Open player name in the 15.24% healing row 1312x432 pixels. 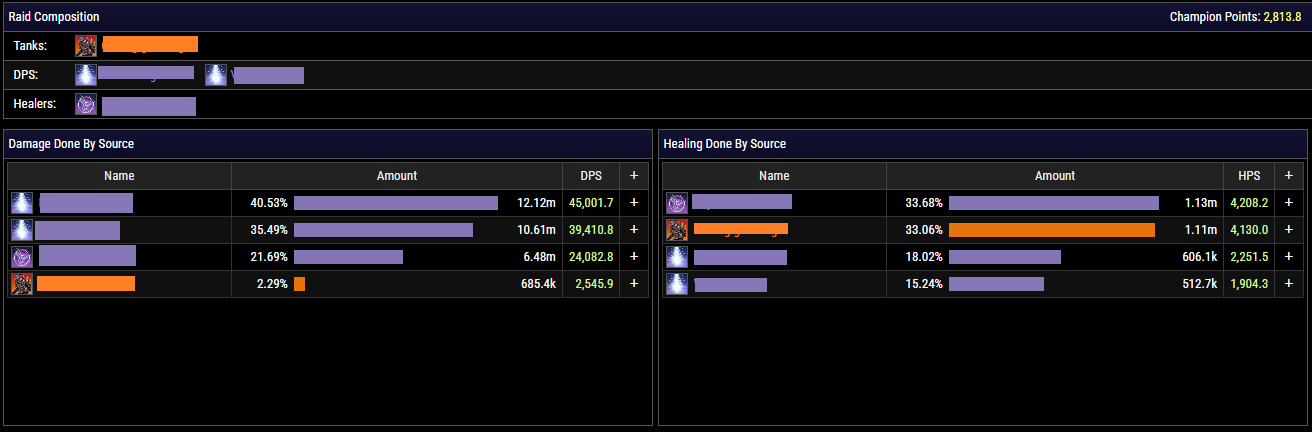pos(731,284)
